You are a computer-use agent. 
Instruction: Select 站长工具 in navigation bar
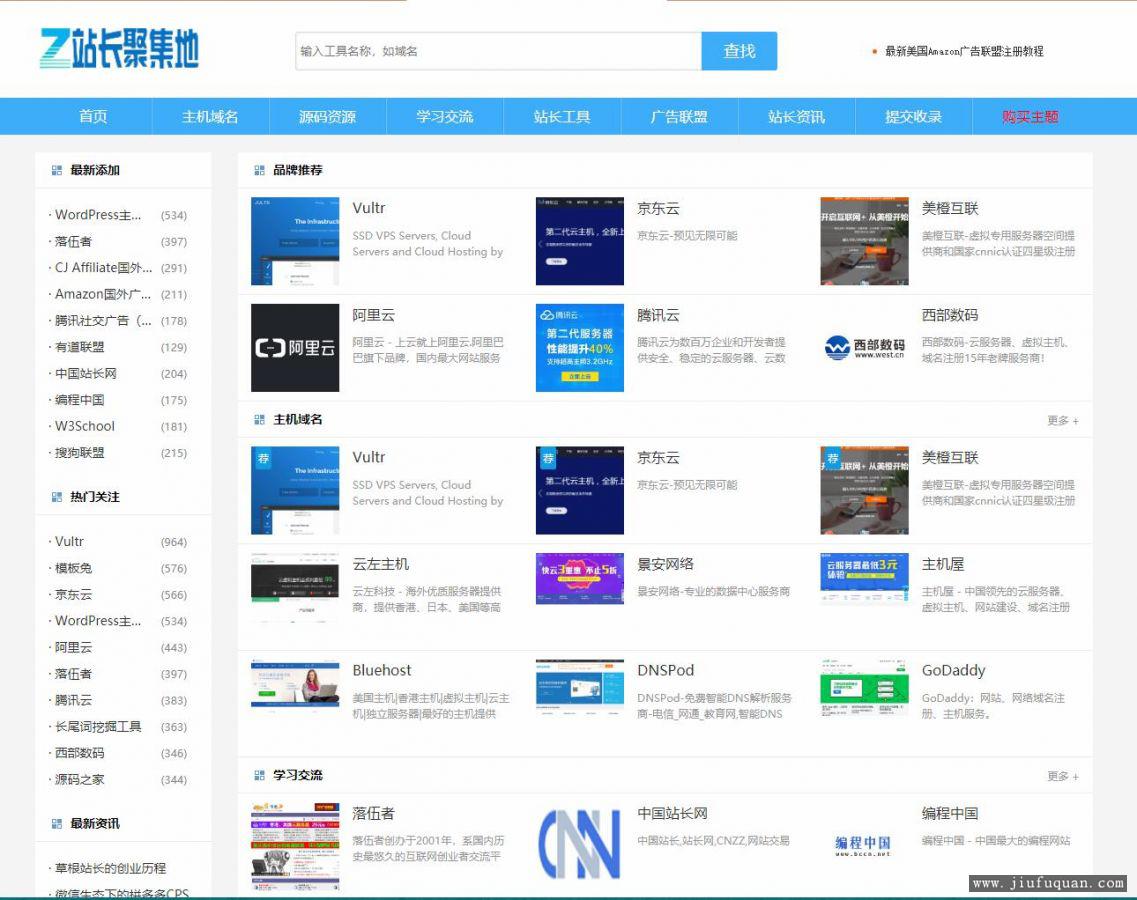click(x=562, y=117)
